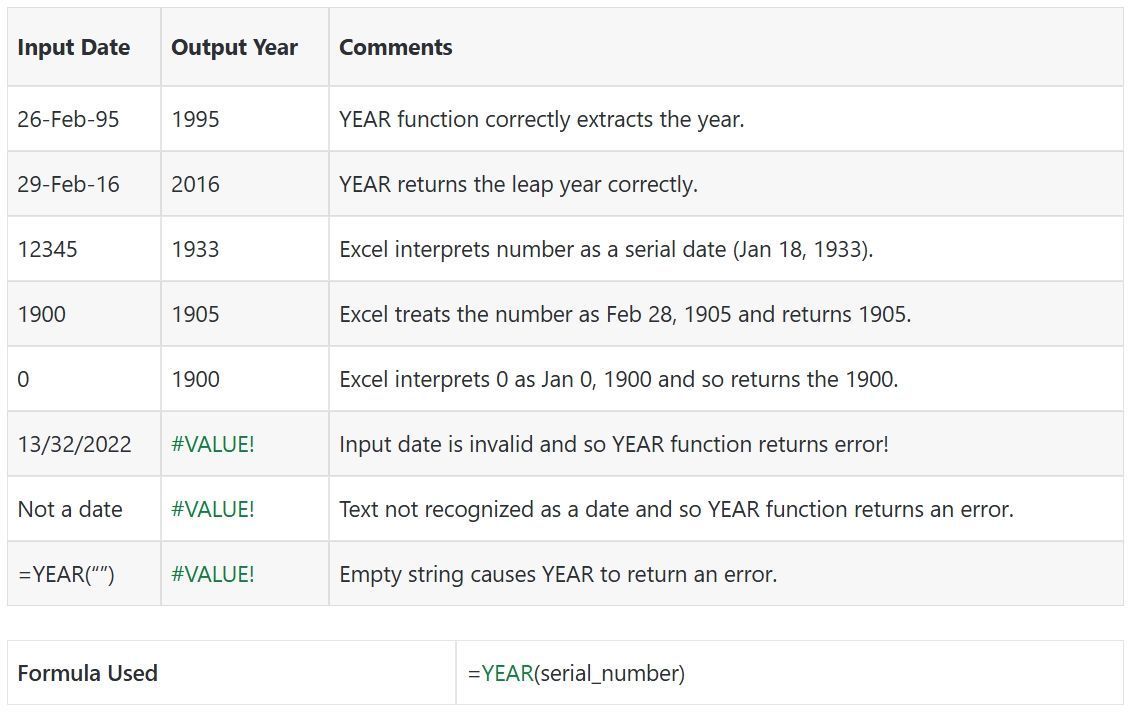The image size is (1133, 716).
Task: Click the 29-Feb-16 input date cell
Action: pos(68,184)
